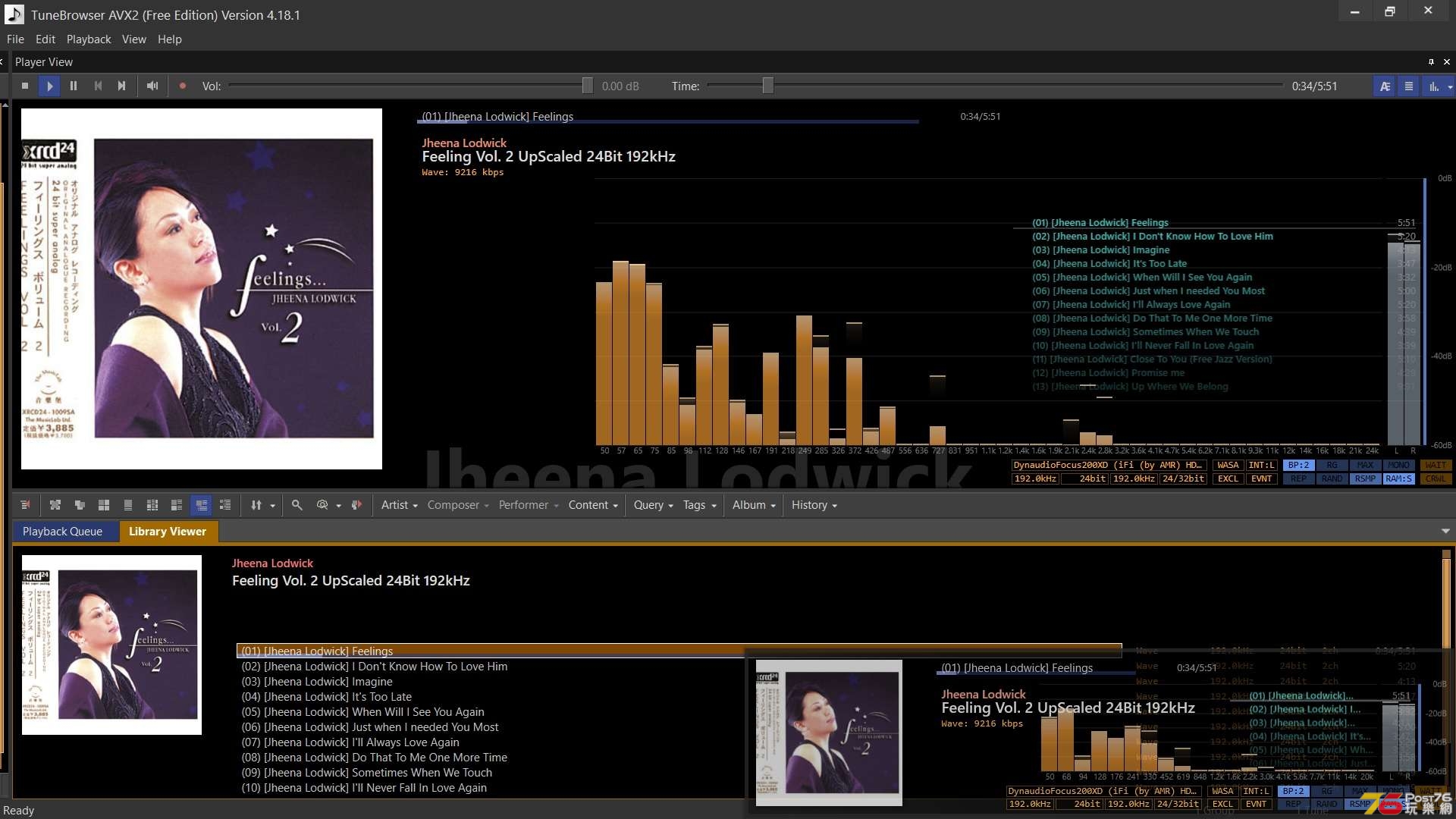Image resolution: width=1456 pixels, height=819 pixels.
Task: Click the expand-all tiles icon in library toolbar
Action: [x=55, y=505]
